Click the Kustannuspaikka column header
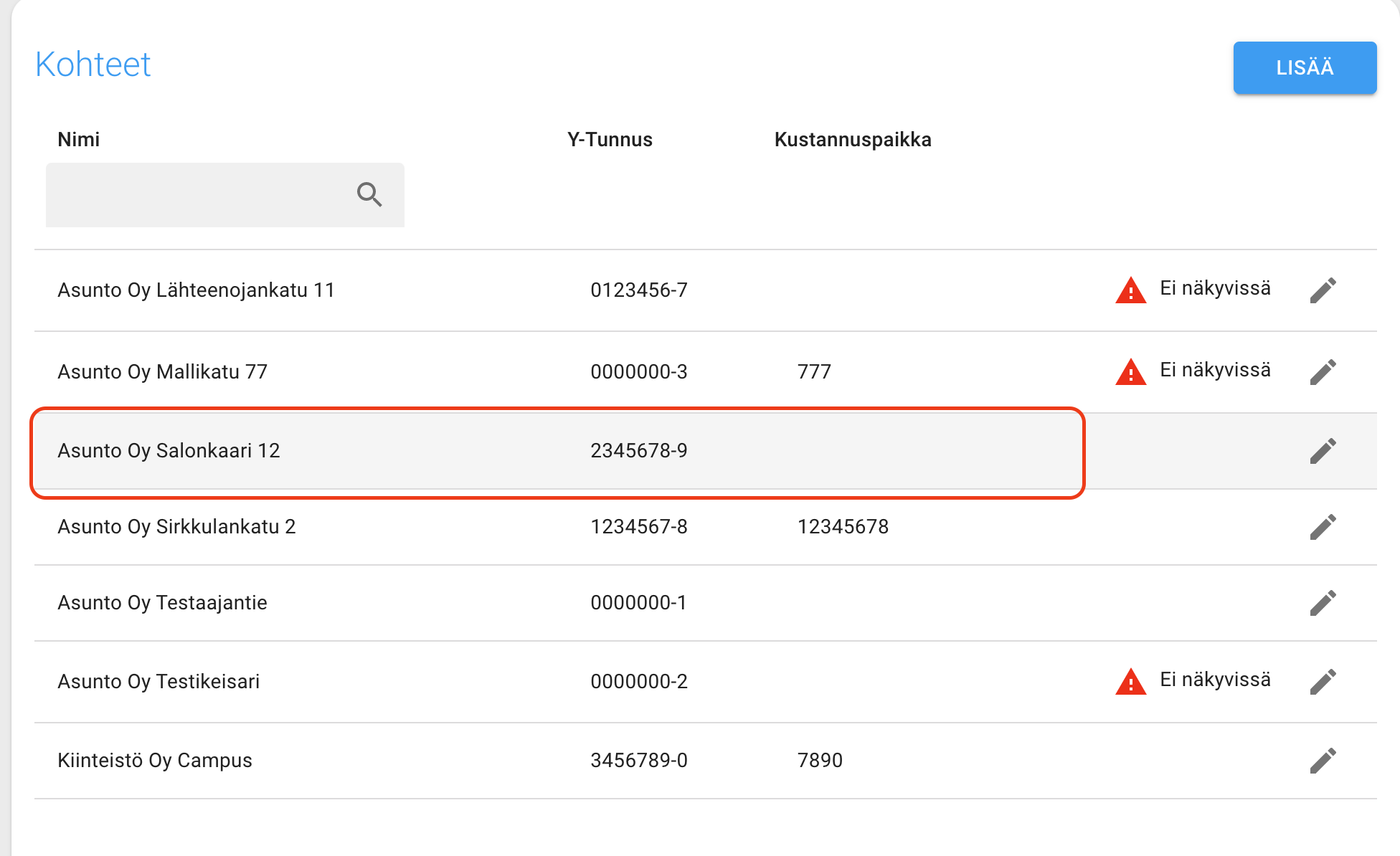 coord(852,140)
